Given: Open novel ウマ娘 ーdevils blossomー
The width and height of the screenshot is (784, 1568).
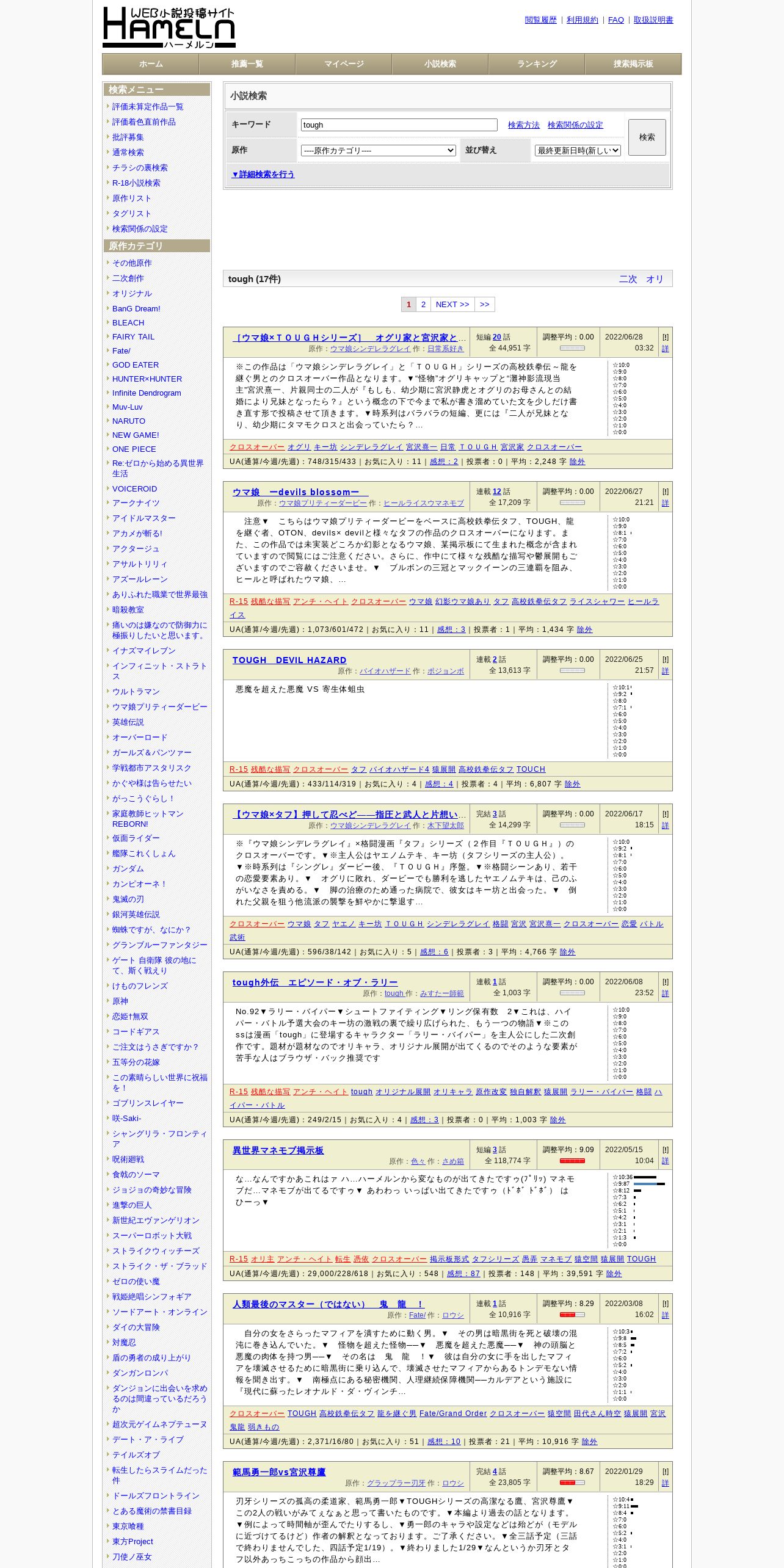Looking at the screenshot, I should [300, 492].
